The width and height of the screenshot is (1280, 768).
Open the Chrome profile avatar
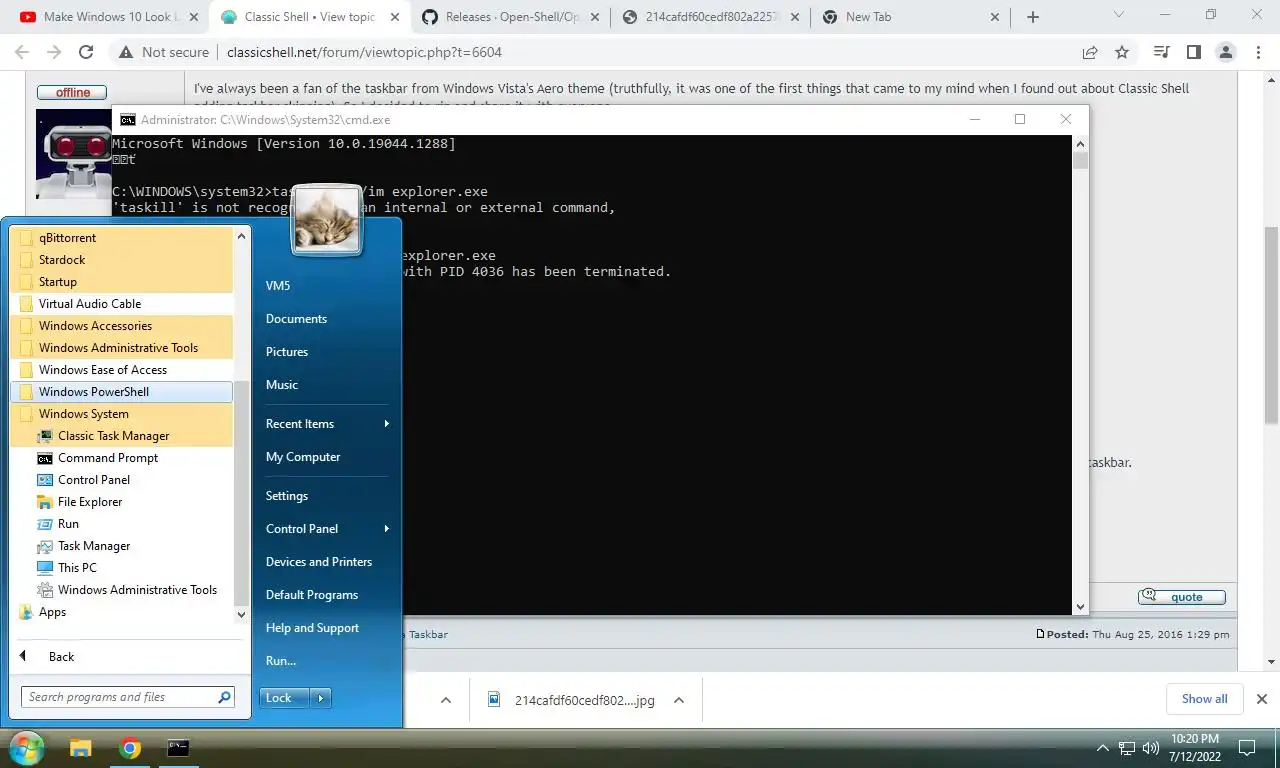[1226, 52]
